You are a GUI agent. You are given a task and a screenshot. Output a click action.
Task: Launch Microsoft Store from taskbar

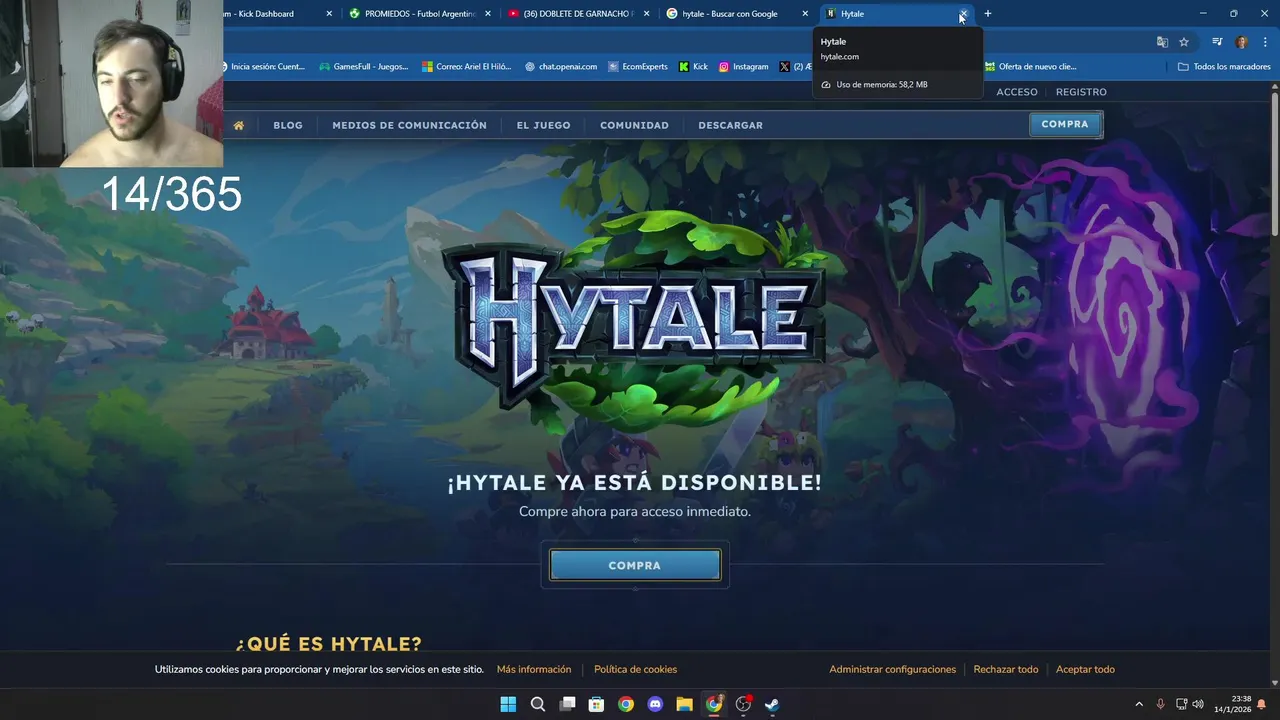[597, 704]
